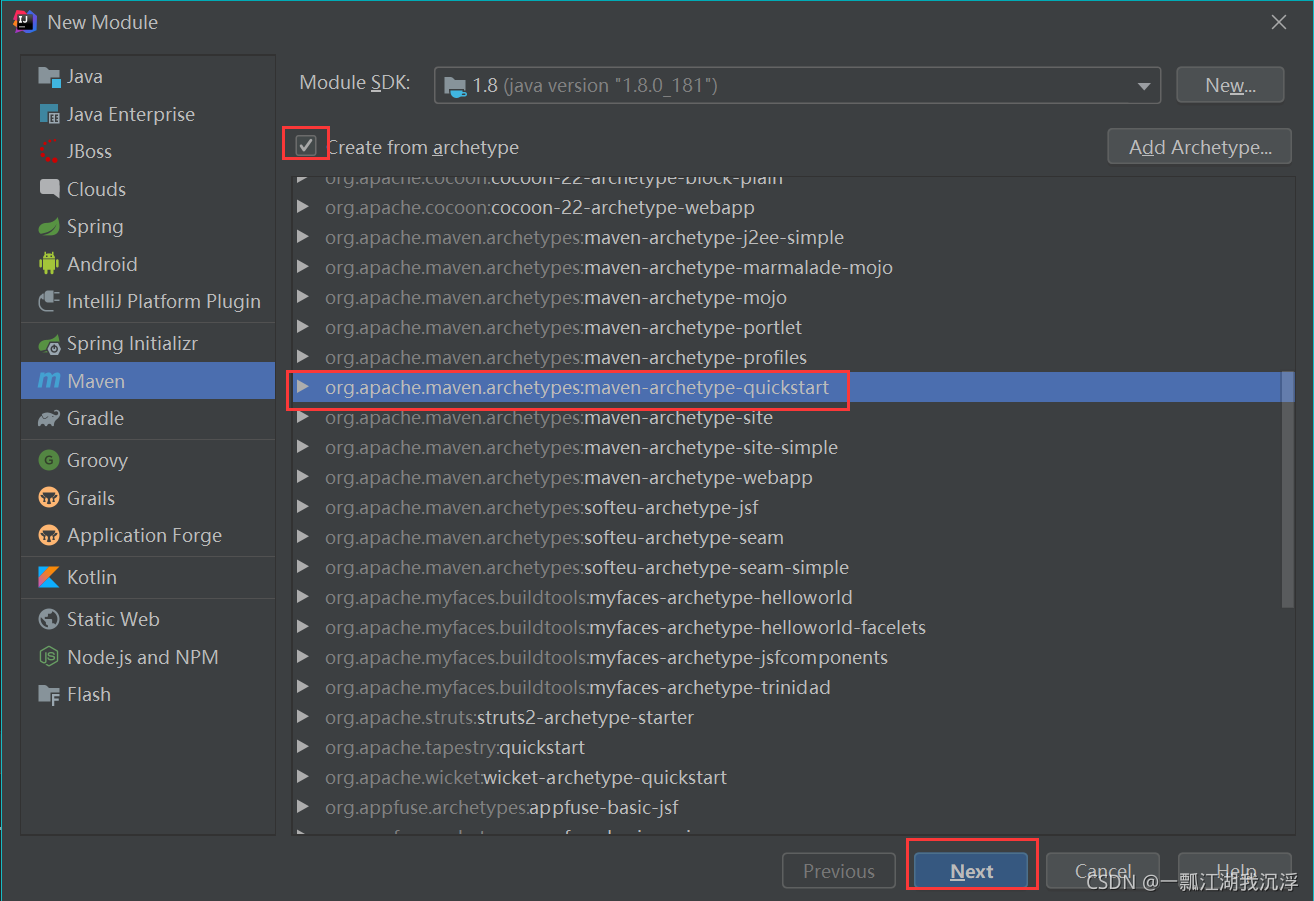The width and height of the screenshot is (1314, 901).
Task: Click the Java module type icon
Action: pyautogui.click(x=49, y=77)
